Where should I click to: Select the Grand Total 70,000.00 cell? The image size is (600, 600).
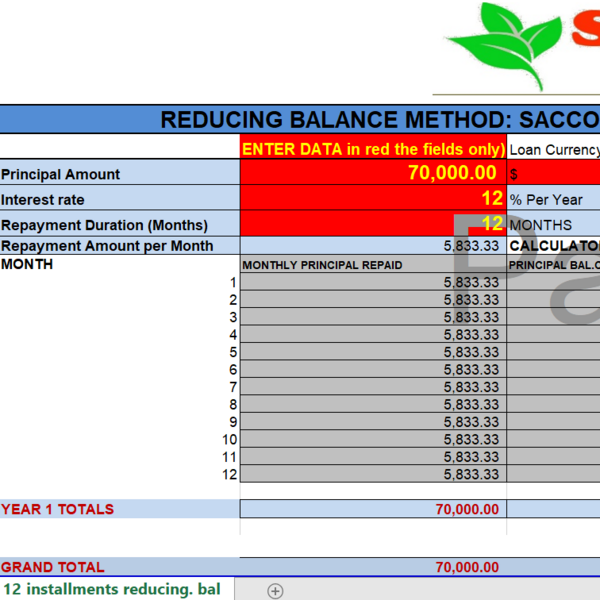click(x=373, y=567)
